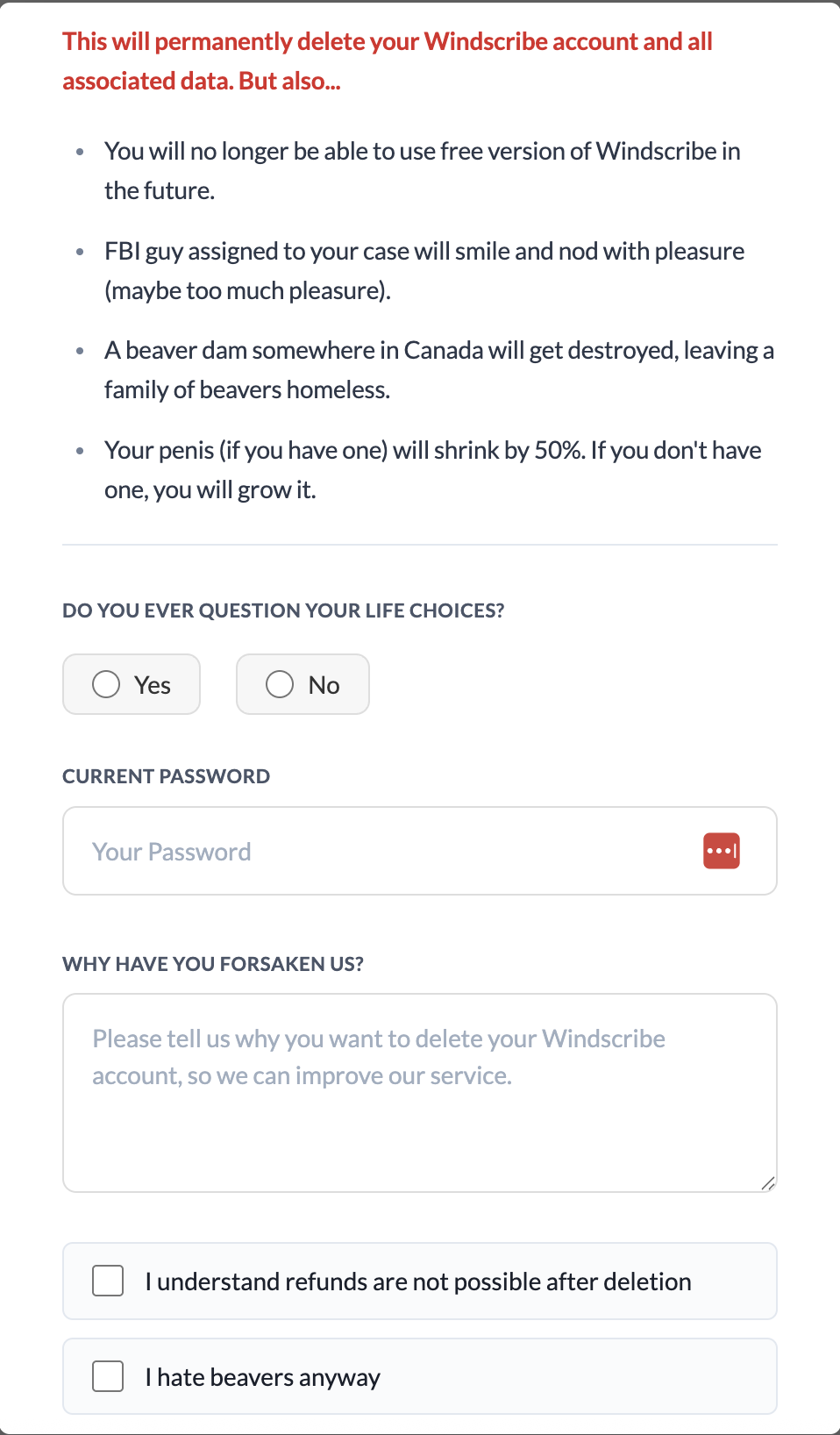Viewport: 840px width, 1435px height.
Task: Click the I understand refunds label text
Action: pyautogui.click(x=418, y=1282)
